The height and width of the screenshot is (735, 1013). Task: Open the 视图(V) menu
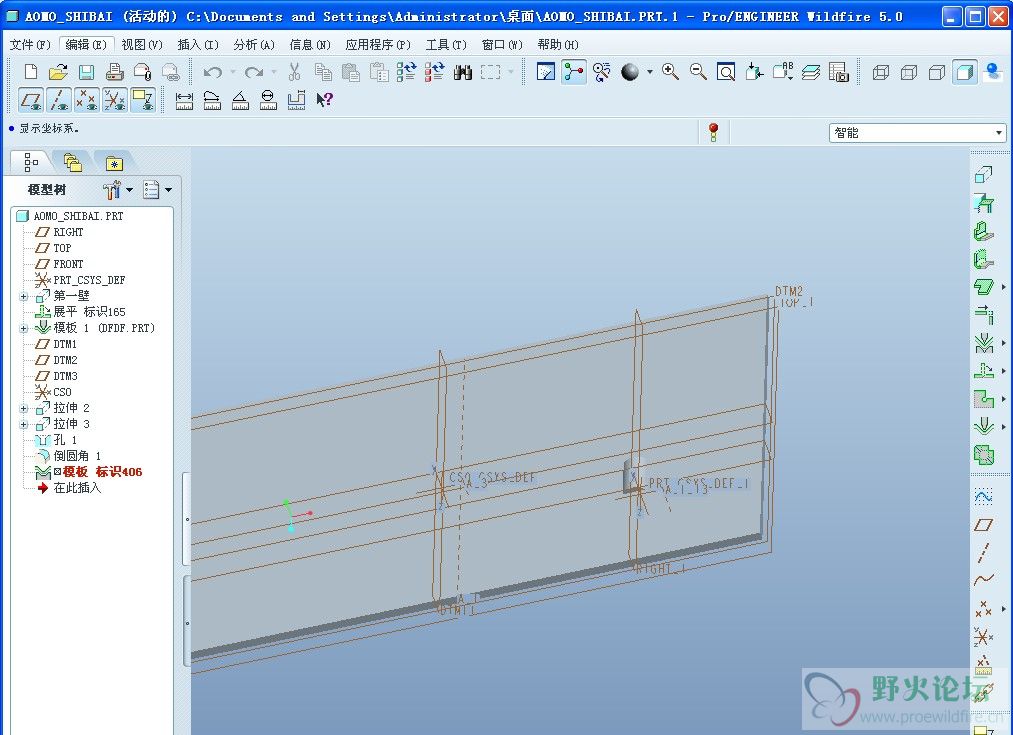(x=142, y=45)
